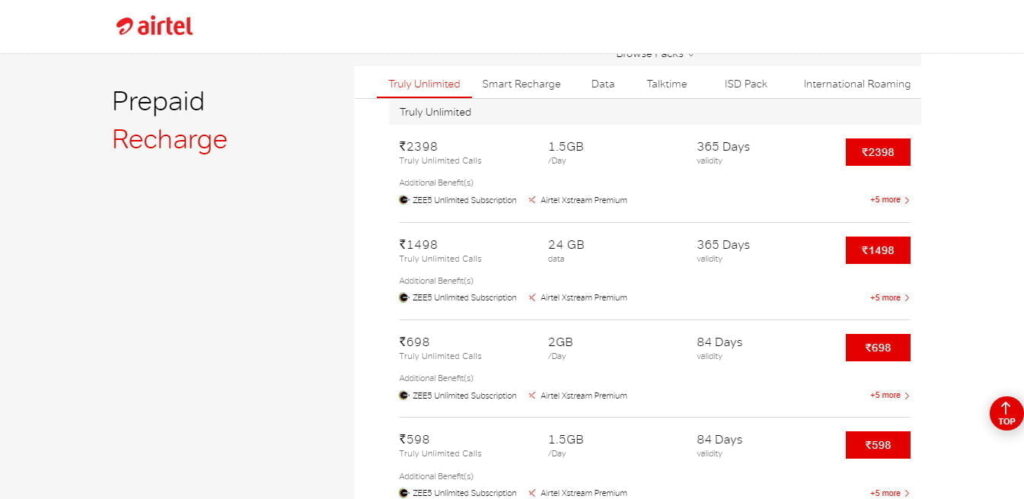The height and width of the screenshot is (499, 1024).
Task: Click ZEE5 icon in the ₹1498 plan
Action: (x=404, y=297)
